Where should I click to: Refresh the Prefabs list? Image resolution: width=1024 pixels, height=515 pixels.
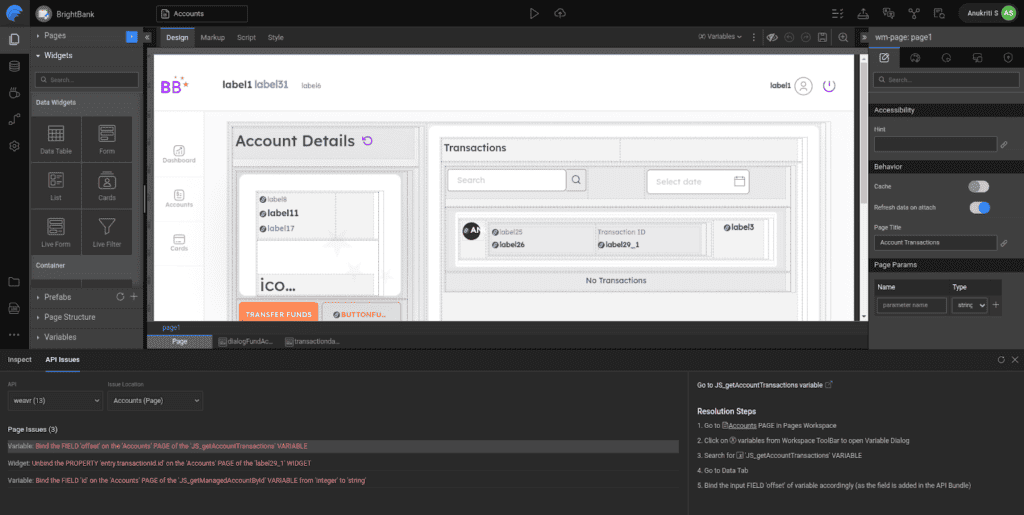pos(120,296)
